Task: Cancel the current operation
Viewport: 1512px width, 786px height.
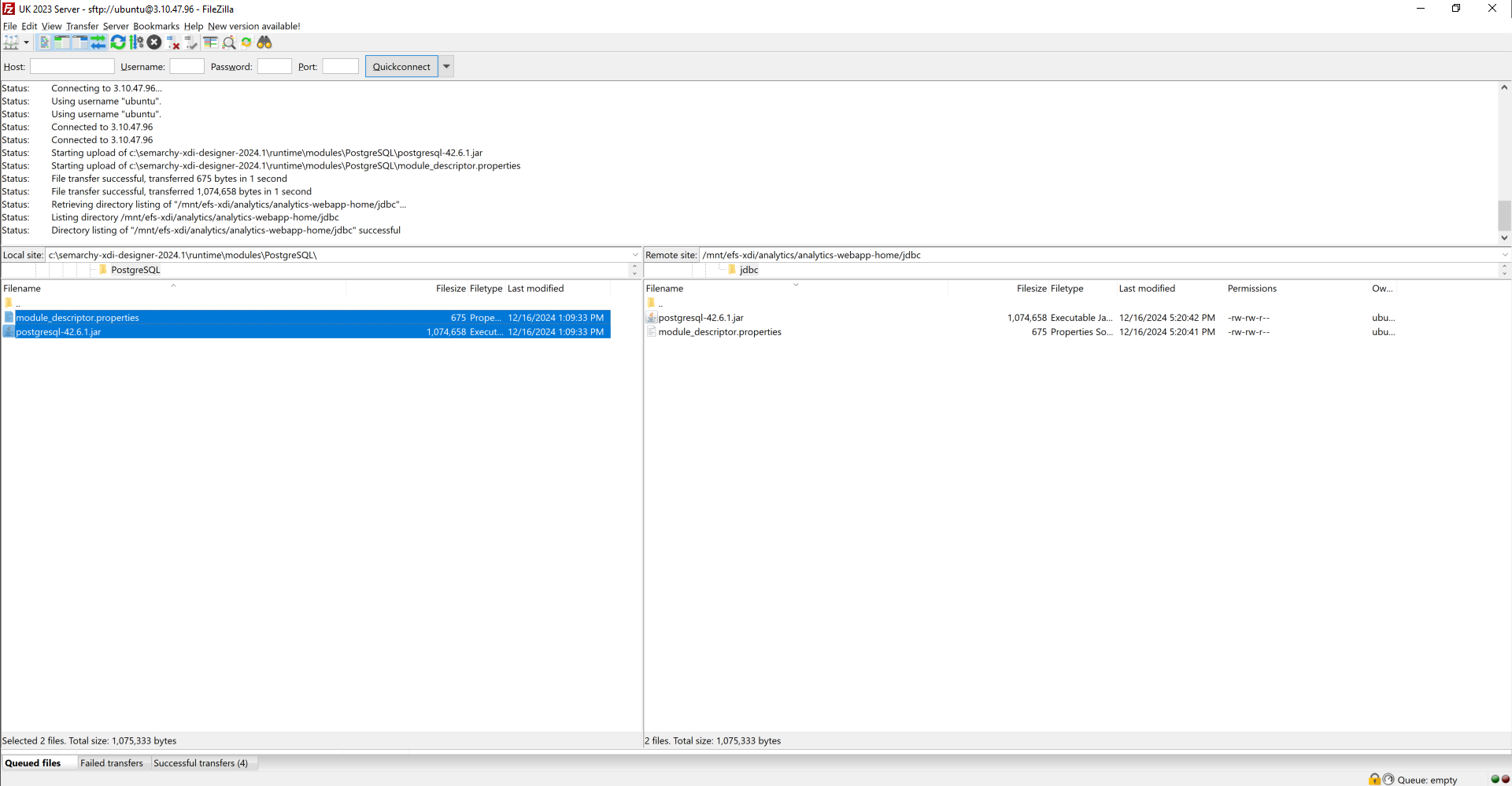Action: pyautogui.click(x=154, y=42)
